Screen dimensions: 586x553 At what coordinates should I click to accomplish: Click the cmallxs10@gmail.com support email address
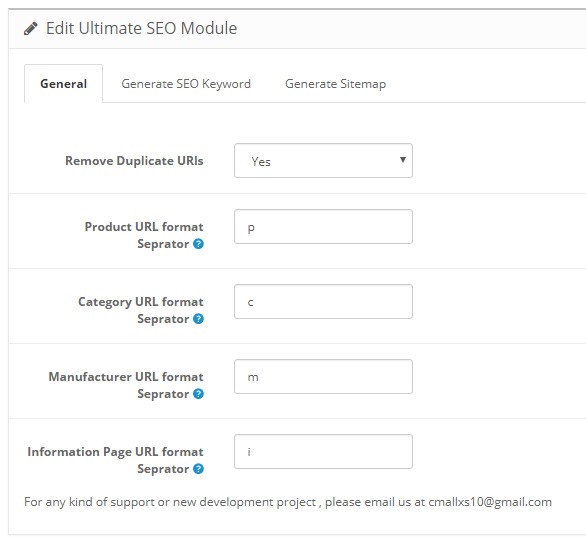click(490, 502)
